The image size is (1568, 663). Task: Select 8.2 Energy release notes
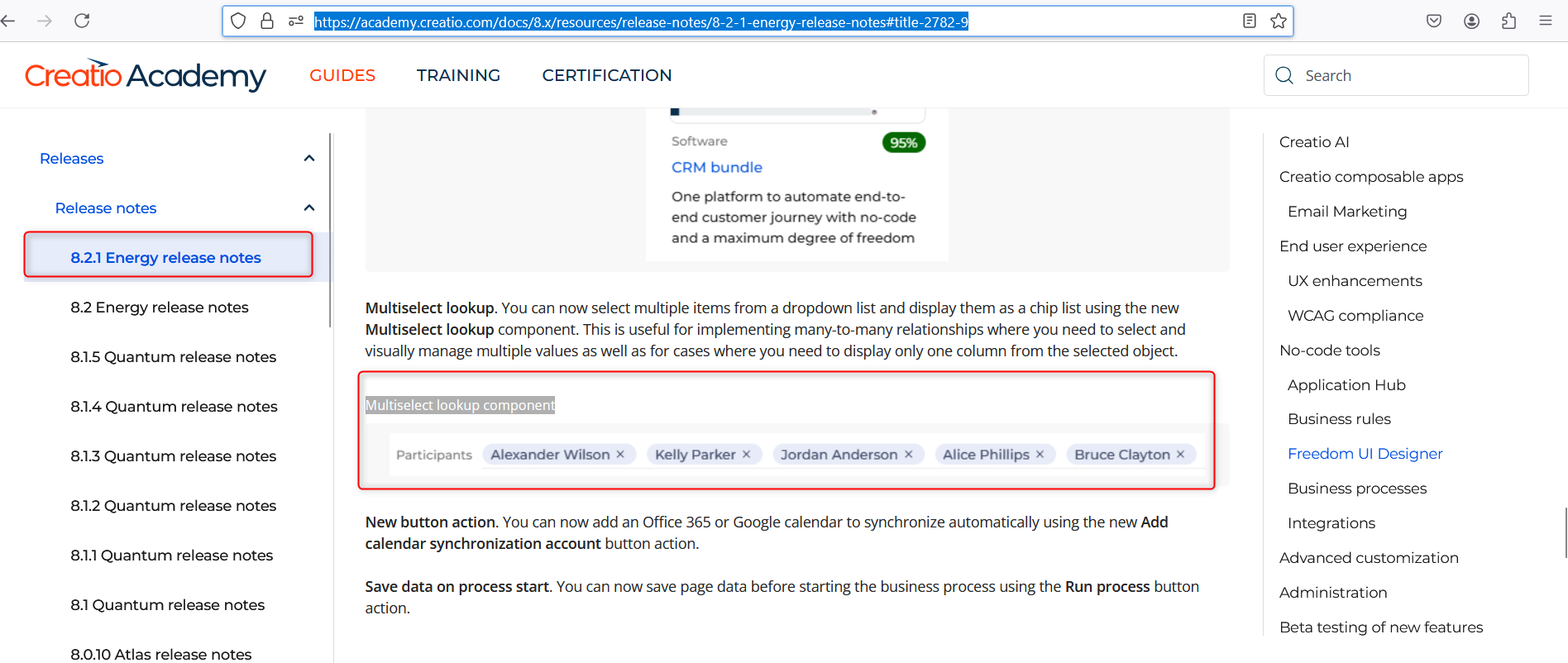click(x=160, y=307)
